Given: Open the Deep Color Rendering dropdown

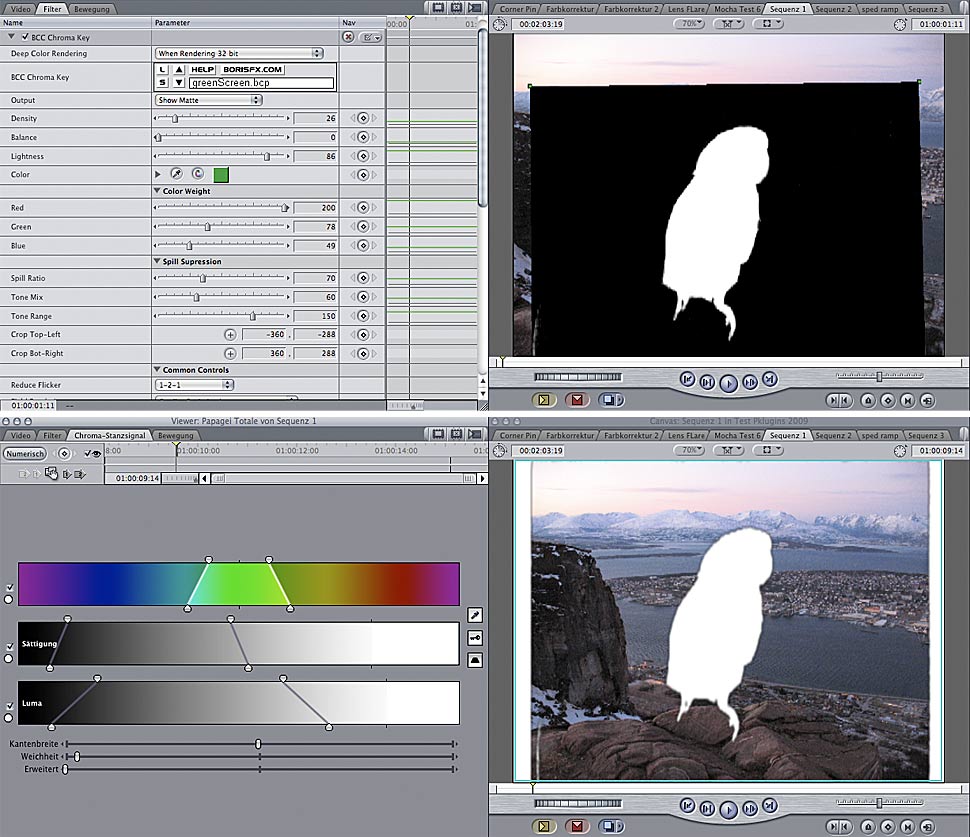Looking at the screenshot, I should 239,53.
